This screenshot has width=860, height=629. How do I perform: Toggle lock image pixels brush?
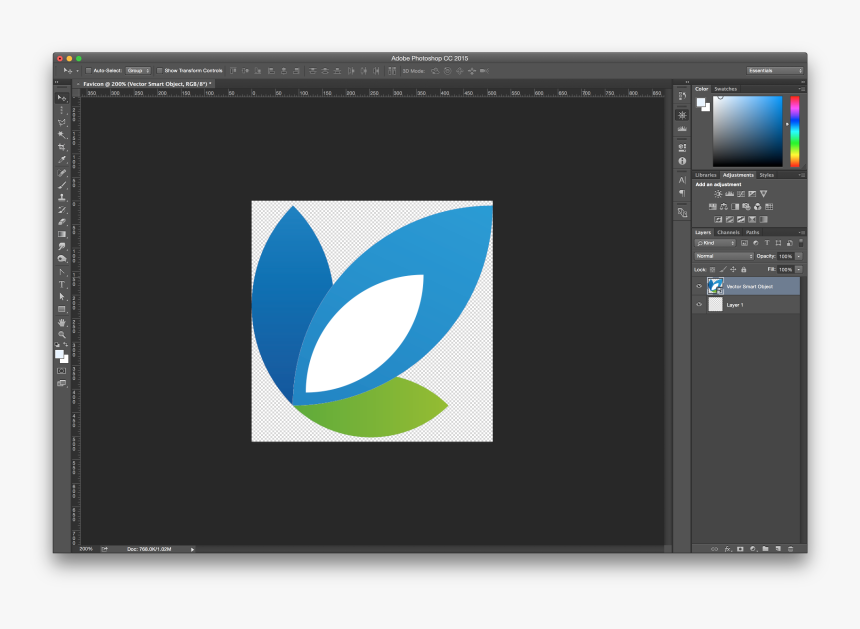(x=723, y=270)
